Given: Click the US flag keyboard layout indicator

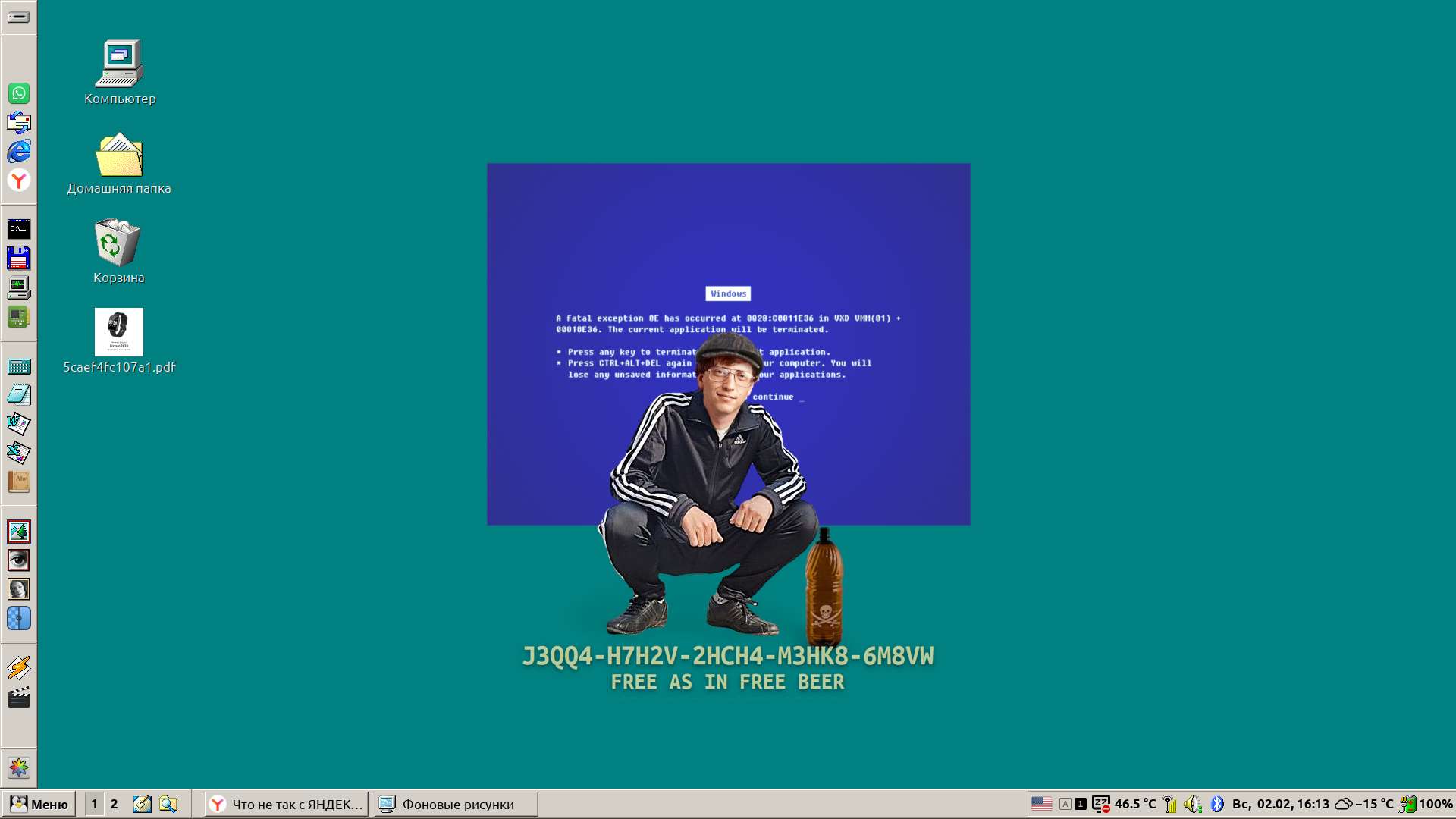Looking at the screenshot, I should (1042, 804).
